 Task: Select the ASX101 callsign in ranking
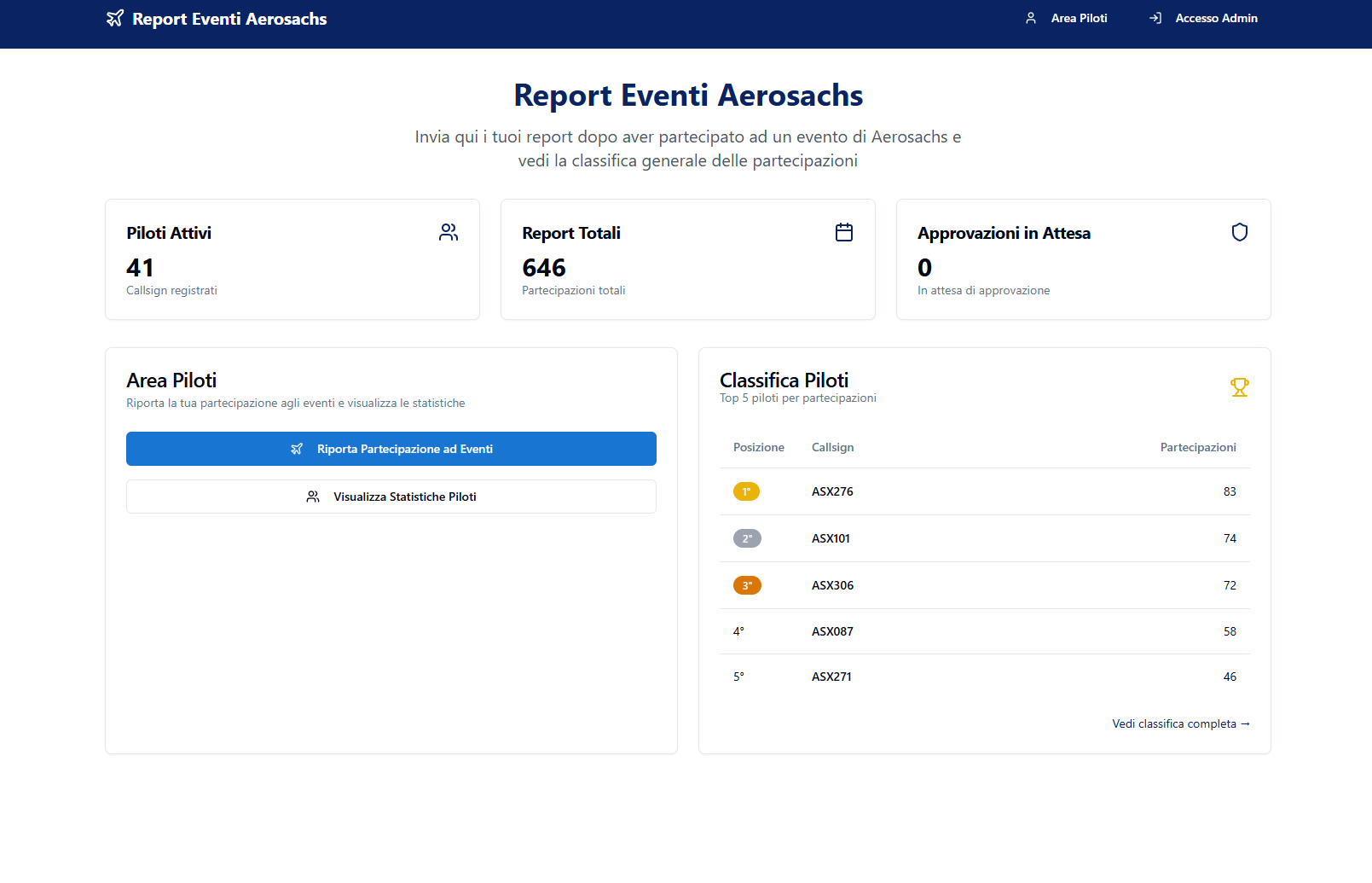click(x=831, y=538)
